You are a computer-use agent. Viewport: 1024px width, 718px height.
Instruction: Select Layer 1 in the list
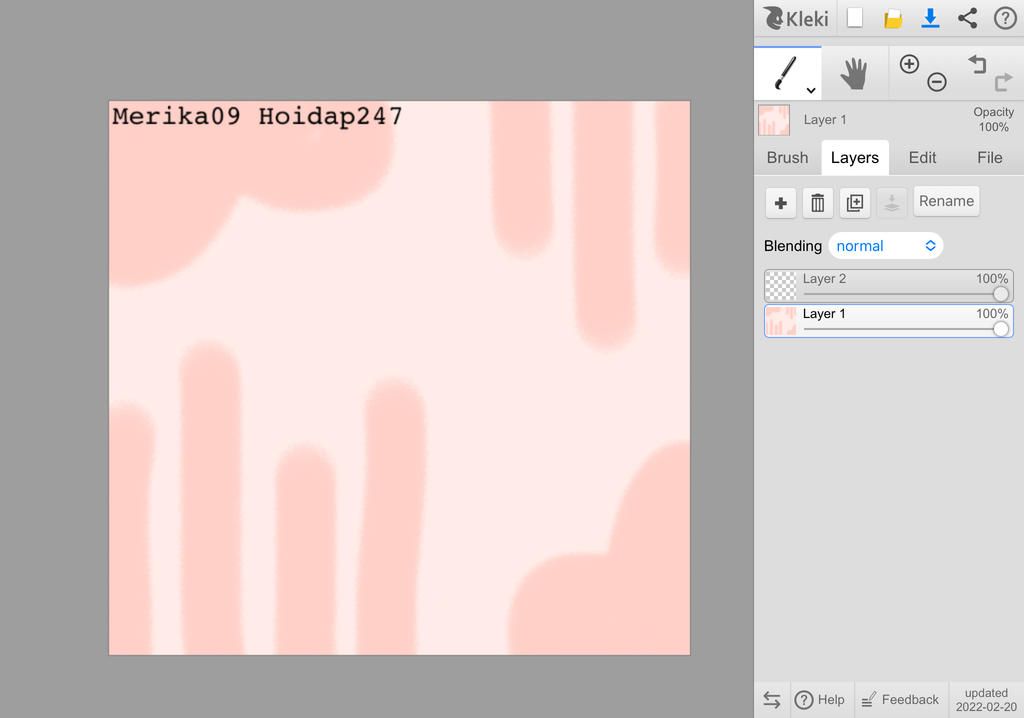tap(889, 321)
